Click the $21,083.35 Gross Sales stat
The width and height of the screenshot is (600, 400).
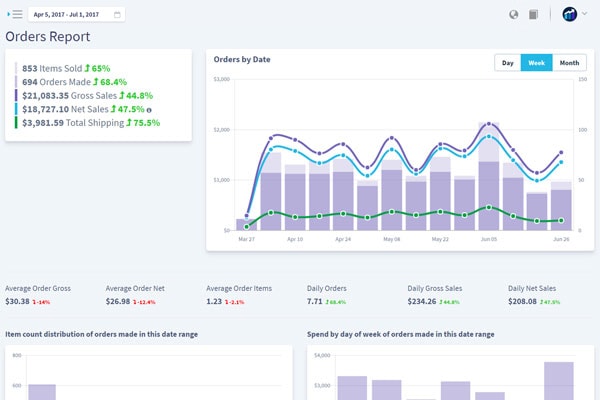(x=87, y=96)
